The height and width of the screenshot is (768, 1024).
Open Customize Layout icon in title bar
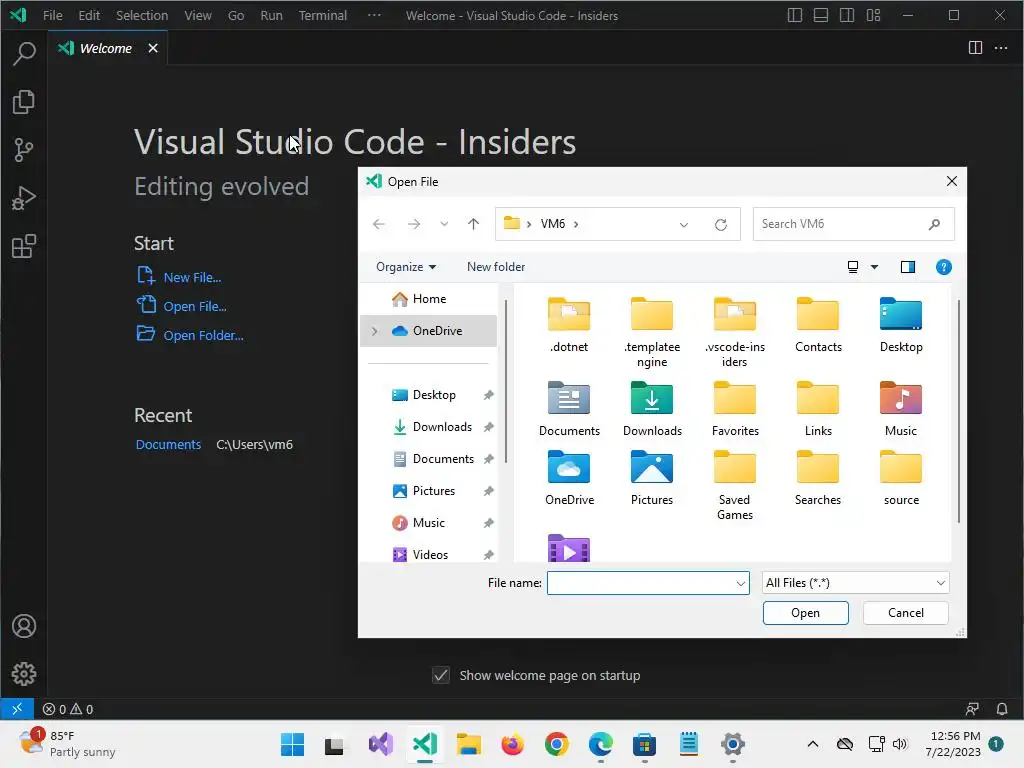(x=874, y=15)
